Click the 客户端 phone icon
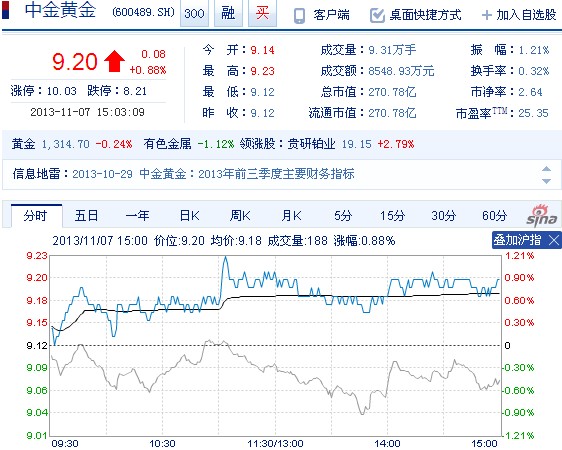This screenshot has width=562, height=450. [299, 16]
